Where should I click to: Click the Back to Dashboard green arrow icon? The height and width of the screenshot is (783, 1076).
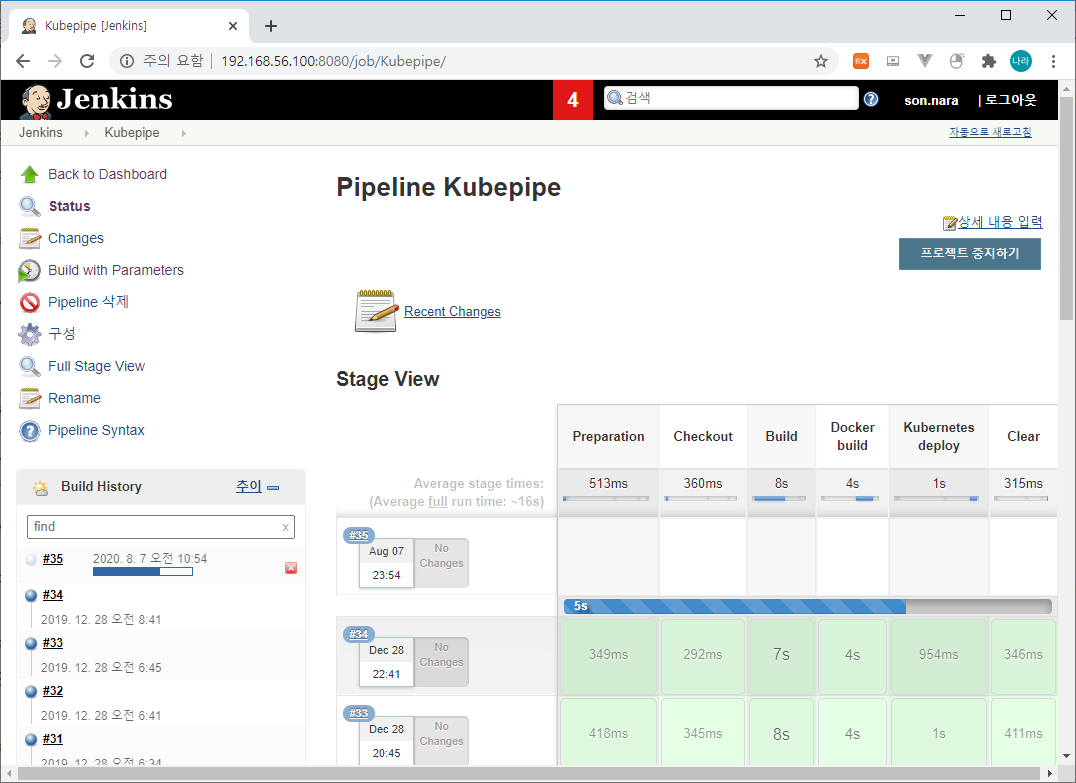[30, 174]
